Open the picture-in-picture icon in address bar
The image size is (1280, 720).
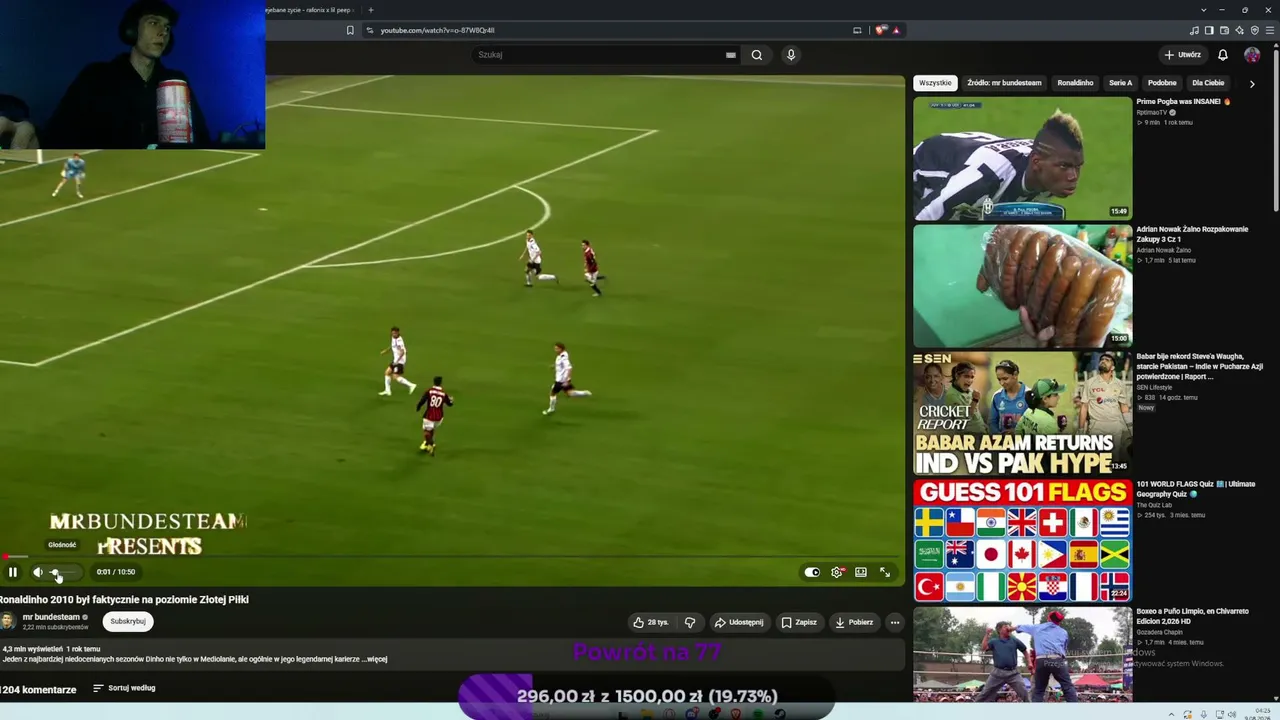[x=857, y=30]
